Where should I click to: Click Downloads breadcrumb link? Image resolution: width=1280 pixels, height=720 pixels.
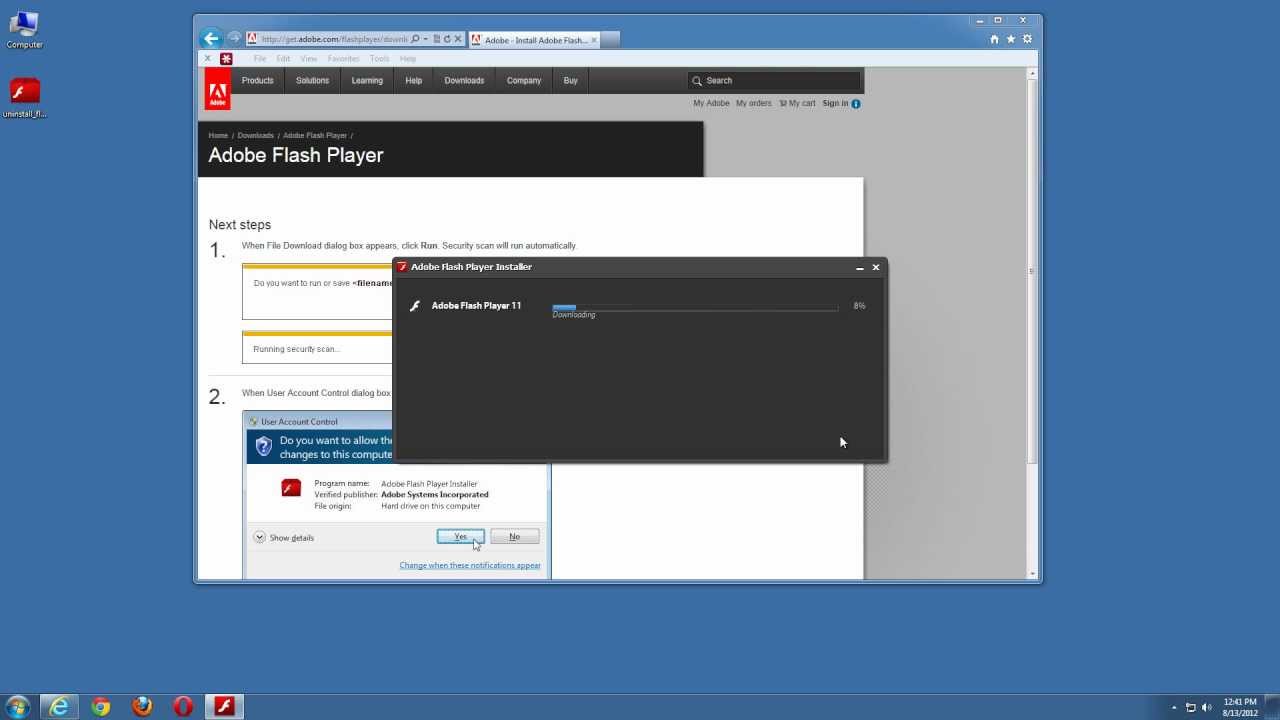255,135
